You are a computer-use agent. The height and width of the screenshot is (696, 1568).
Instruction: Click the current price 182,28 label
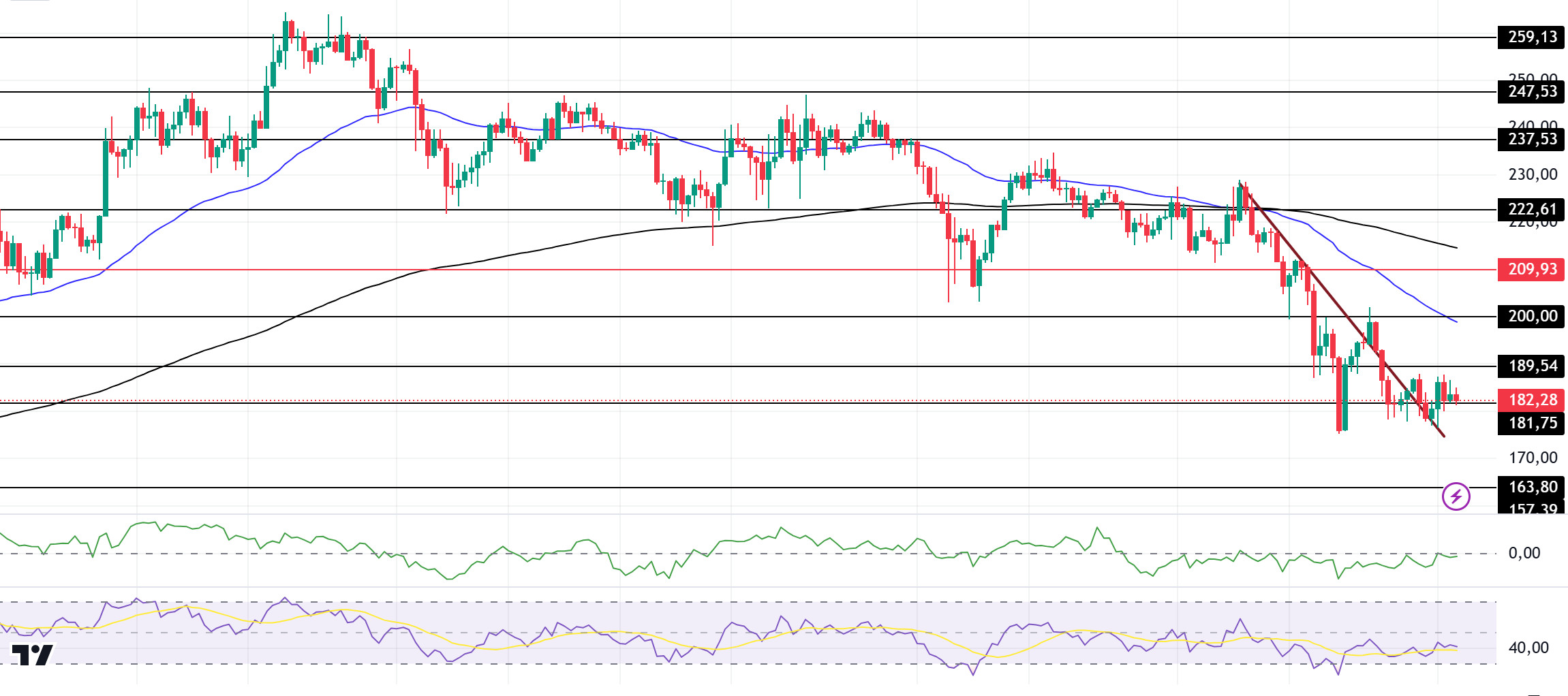pyautogui.click(x=1531, y=400)
